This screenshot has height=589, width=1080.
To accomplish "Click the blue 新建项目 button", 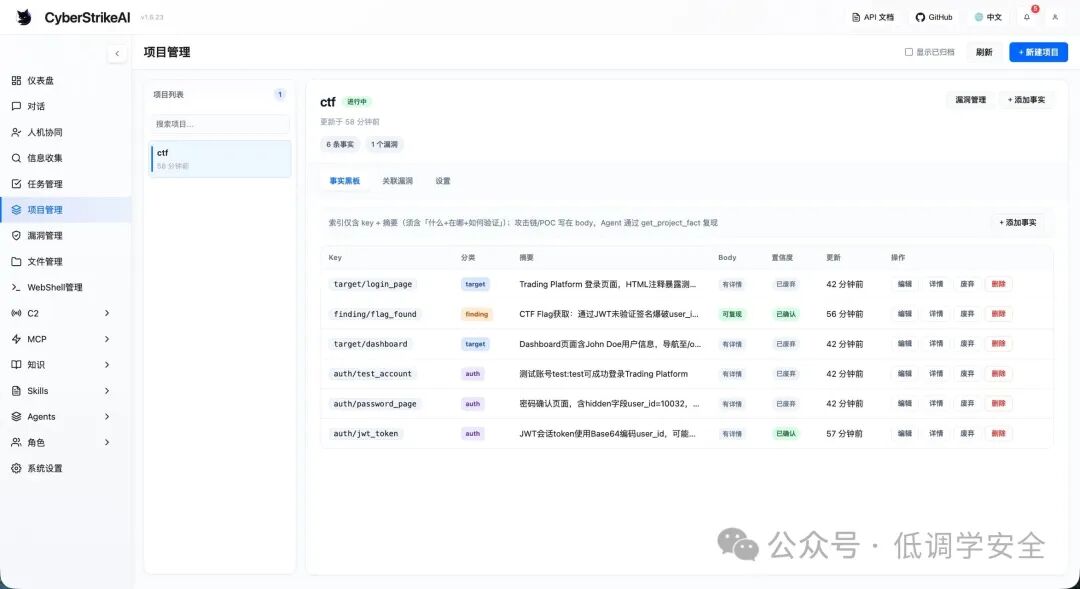I will [1039, 52].
